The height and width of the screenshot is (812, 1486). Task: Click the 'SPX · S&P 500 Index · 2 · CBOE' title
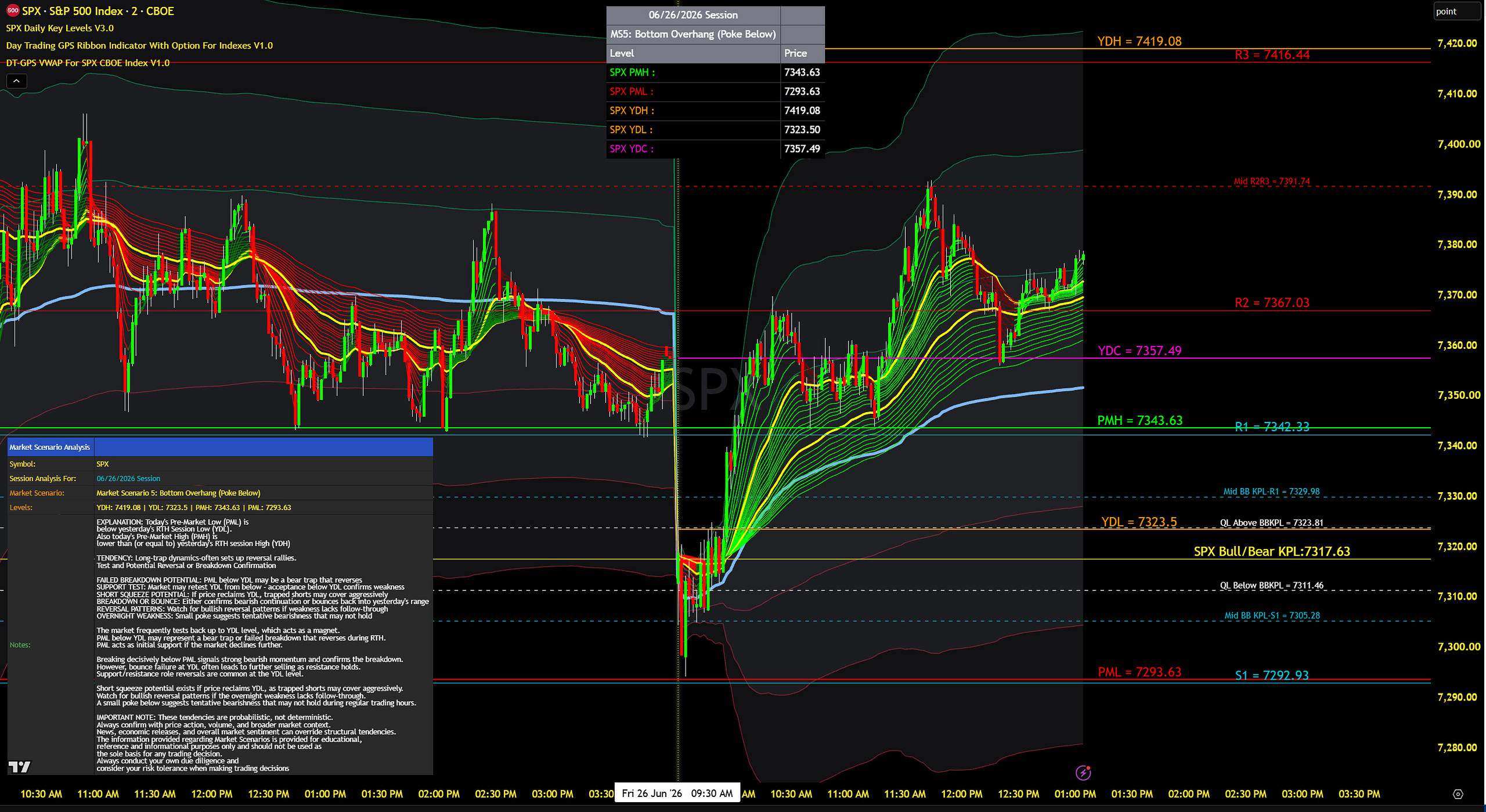coord(98,11)
